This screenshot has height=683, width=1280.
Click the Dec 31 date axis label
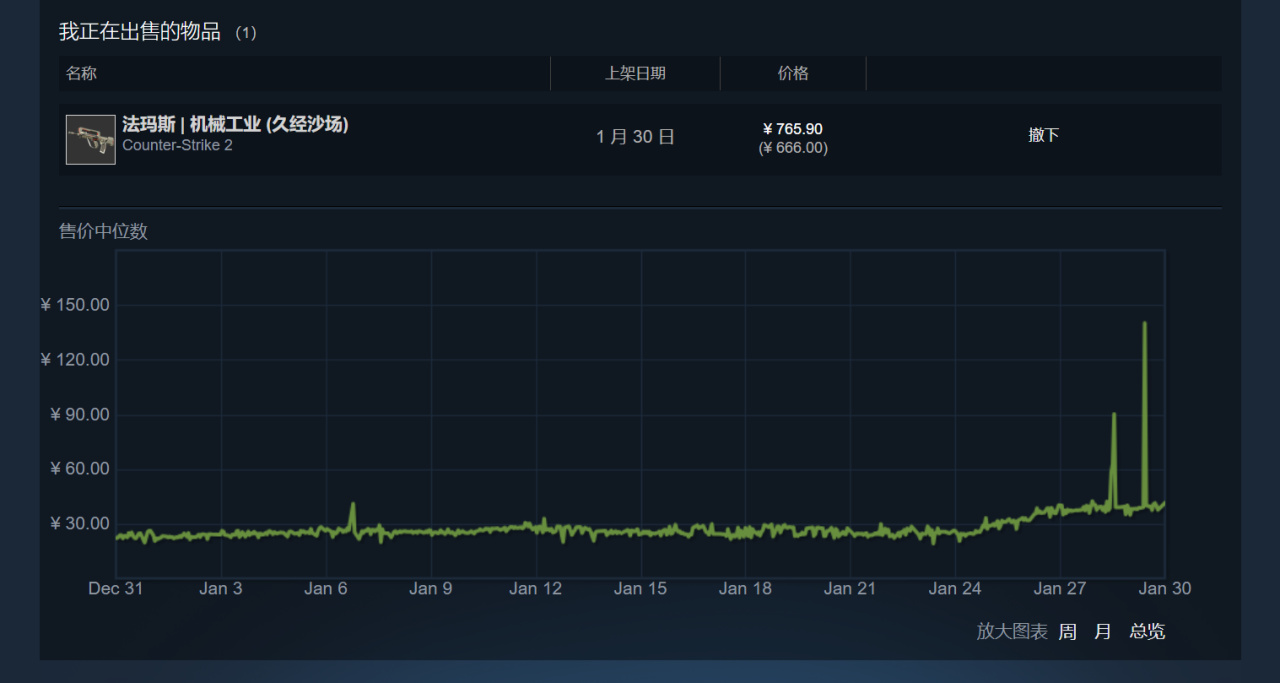coord(116,589)
